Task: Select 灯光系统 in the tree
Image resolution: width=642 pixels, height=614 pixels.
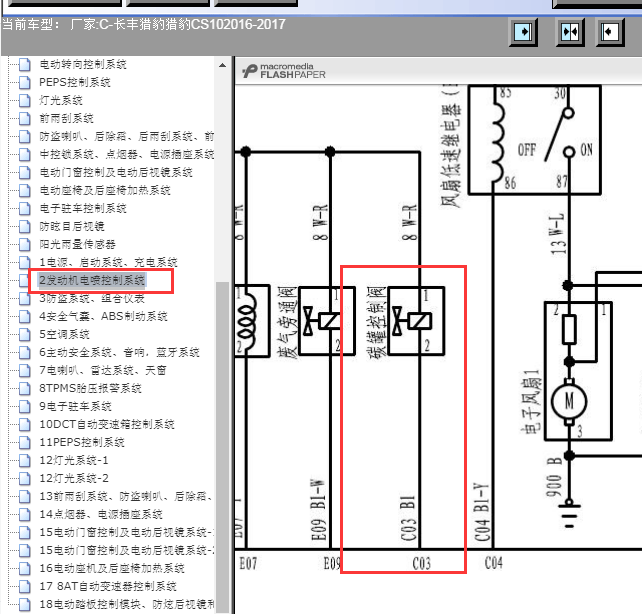Action: [61, 100]
